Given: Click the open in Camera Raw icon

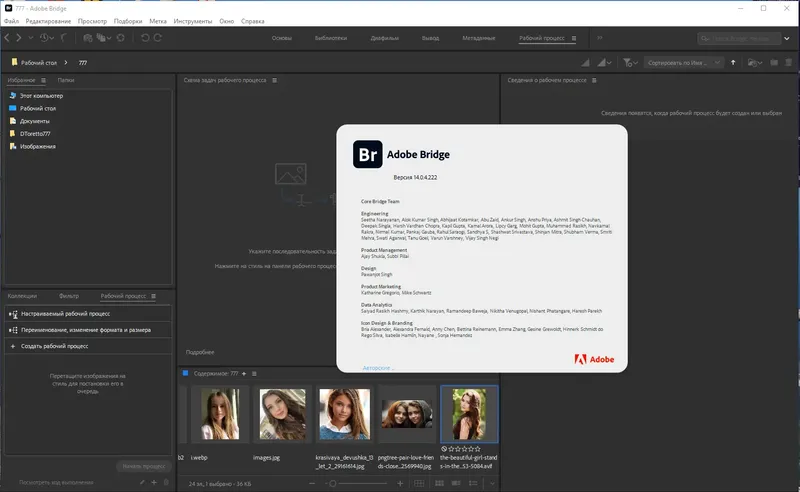Looking at the screenshot, I should [x=121, y=38].
